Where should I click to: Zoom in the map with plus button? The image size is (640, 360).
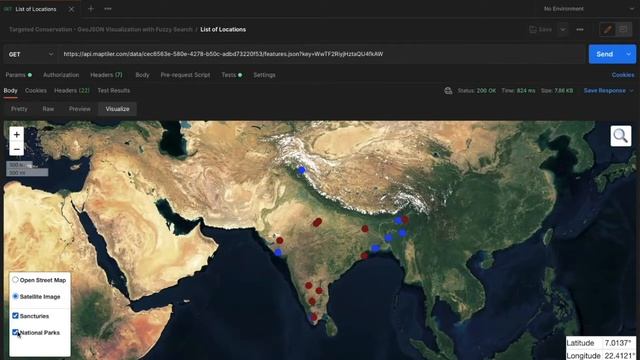(16, 134)
